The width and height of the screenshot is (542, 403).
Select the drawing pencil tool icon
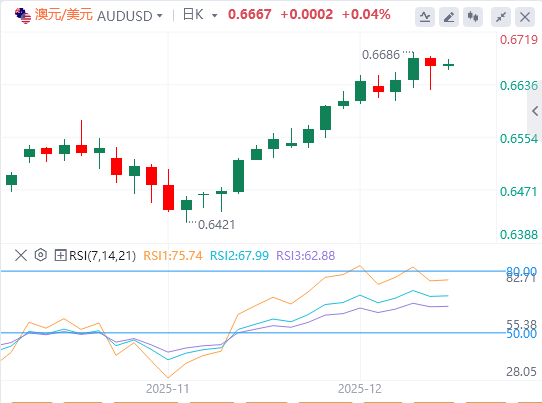click(x=449, y=17)
